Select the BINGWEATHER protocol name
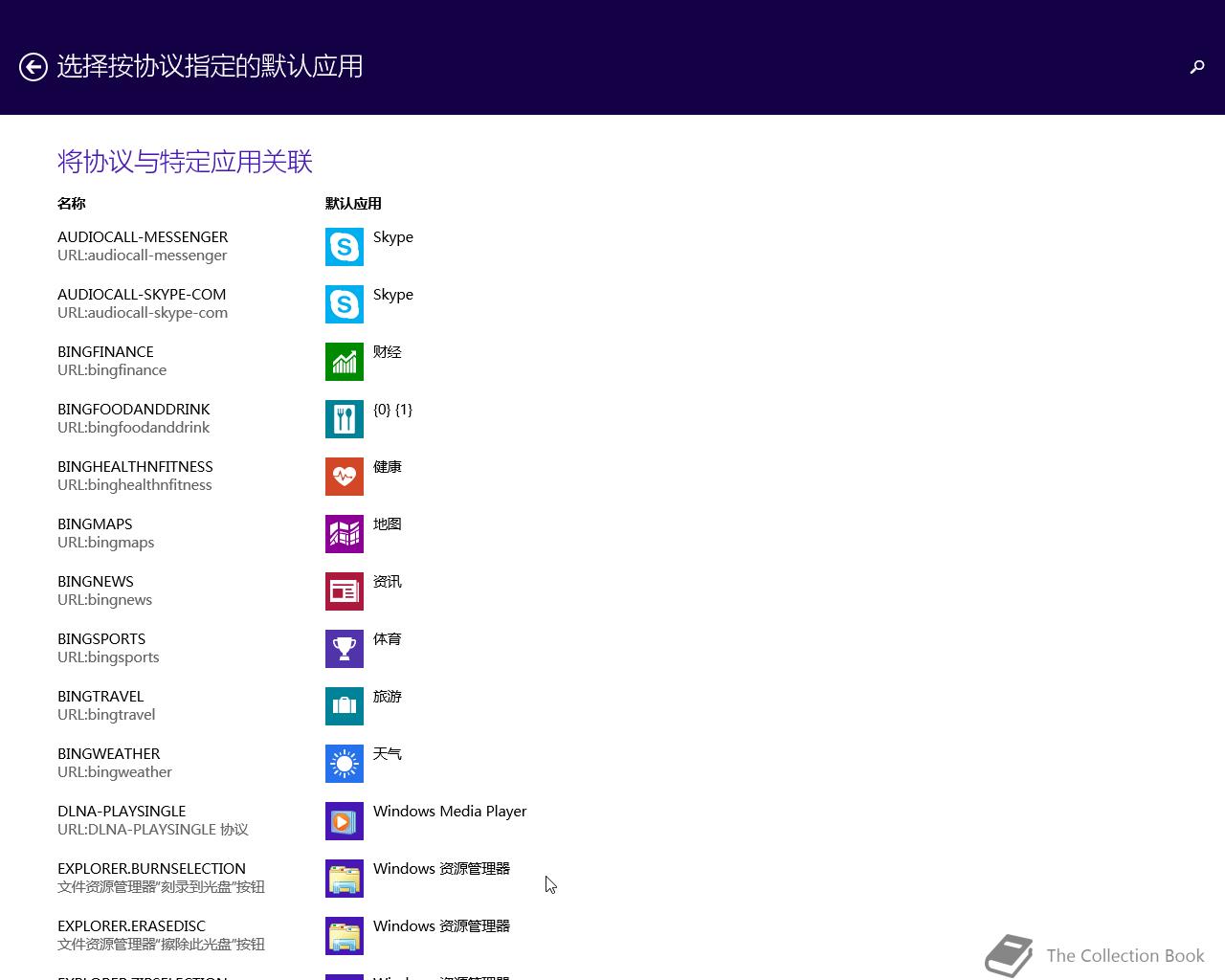 tap(109, 754)
